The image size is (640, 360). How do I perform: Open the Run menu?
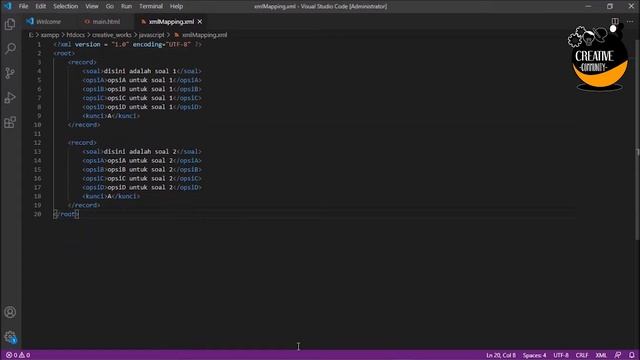click(126, 6)
